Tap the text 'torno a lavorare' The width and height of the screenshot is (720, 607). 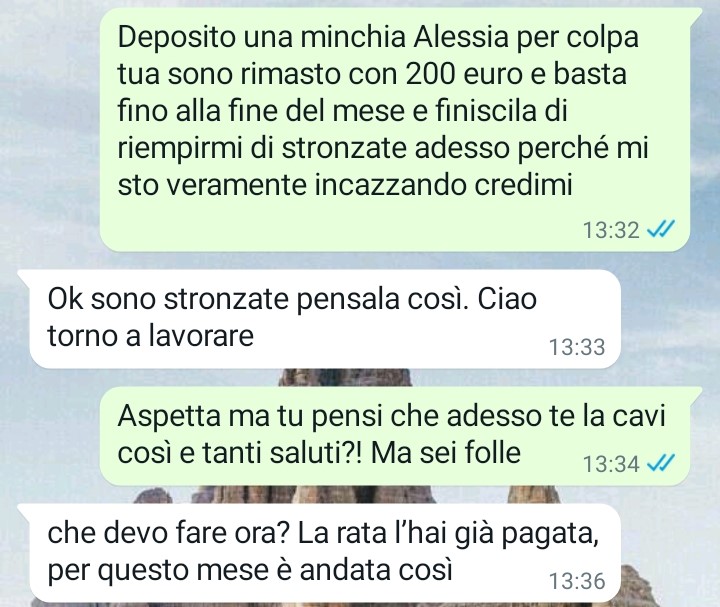point(151,336)
